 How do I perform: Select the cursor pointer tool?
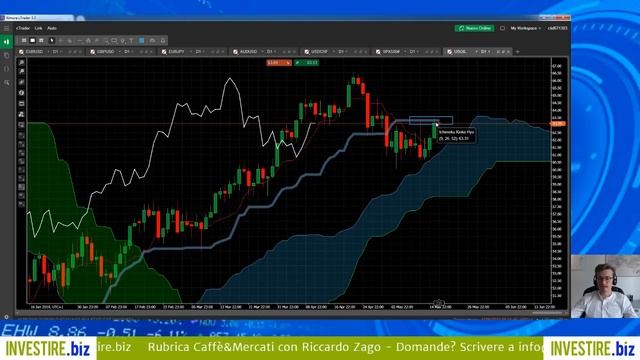[52, 40]
